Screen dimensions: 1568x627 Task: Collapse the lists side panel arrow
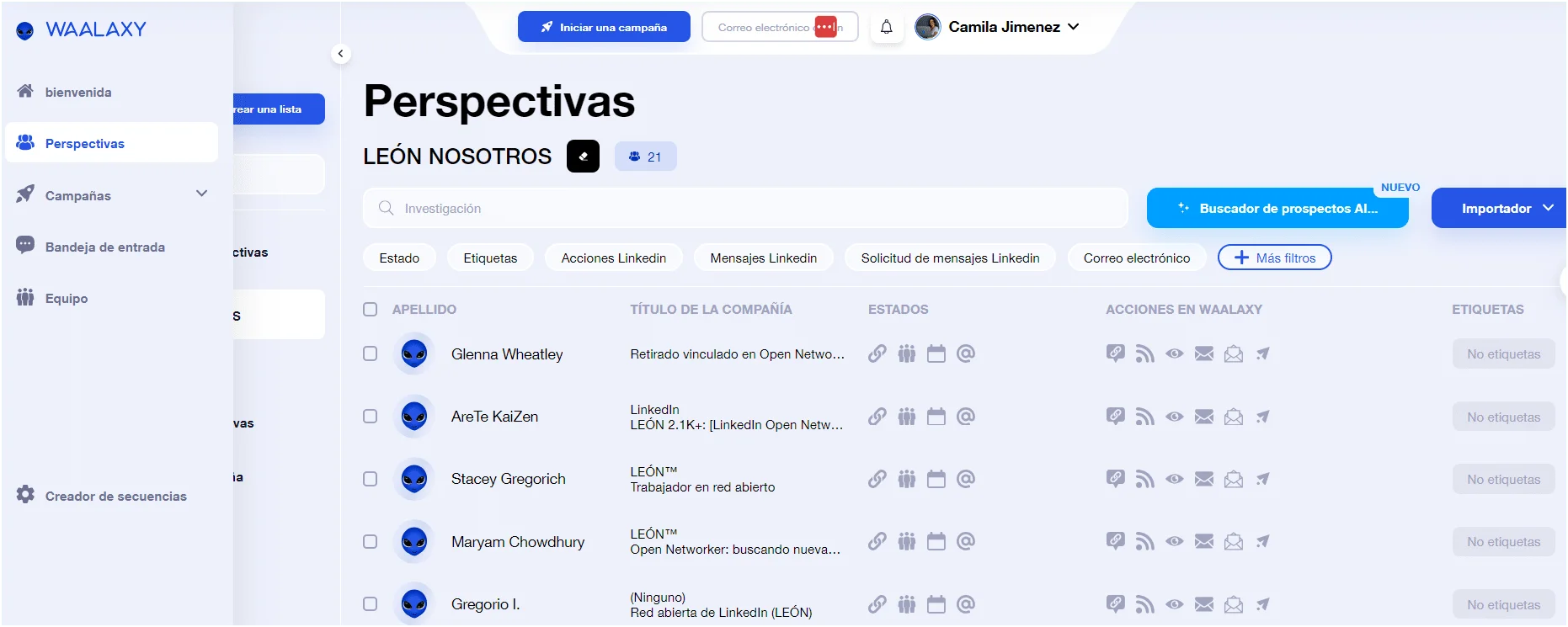tap(340, 54)
